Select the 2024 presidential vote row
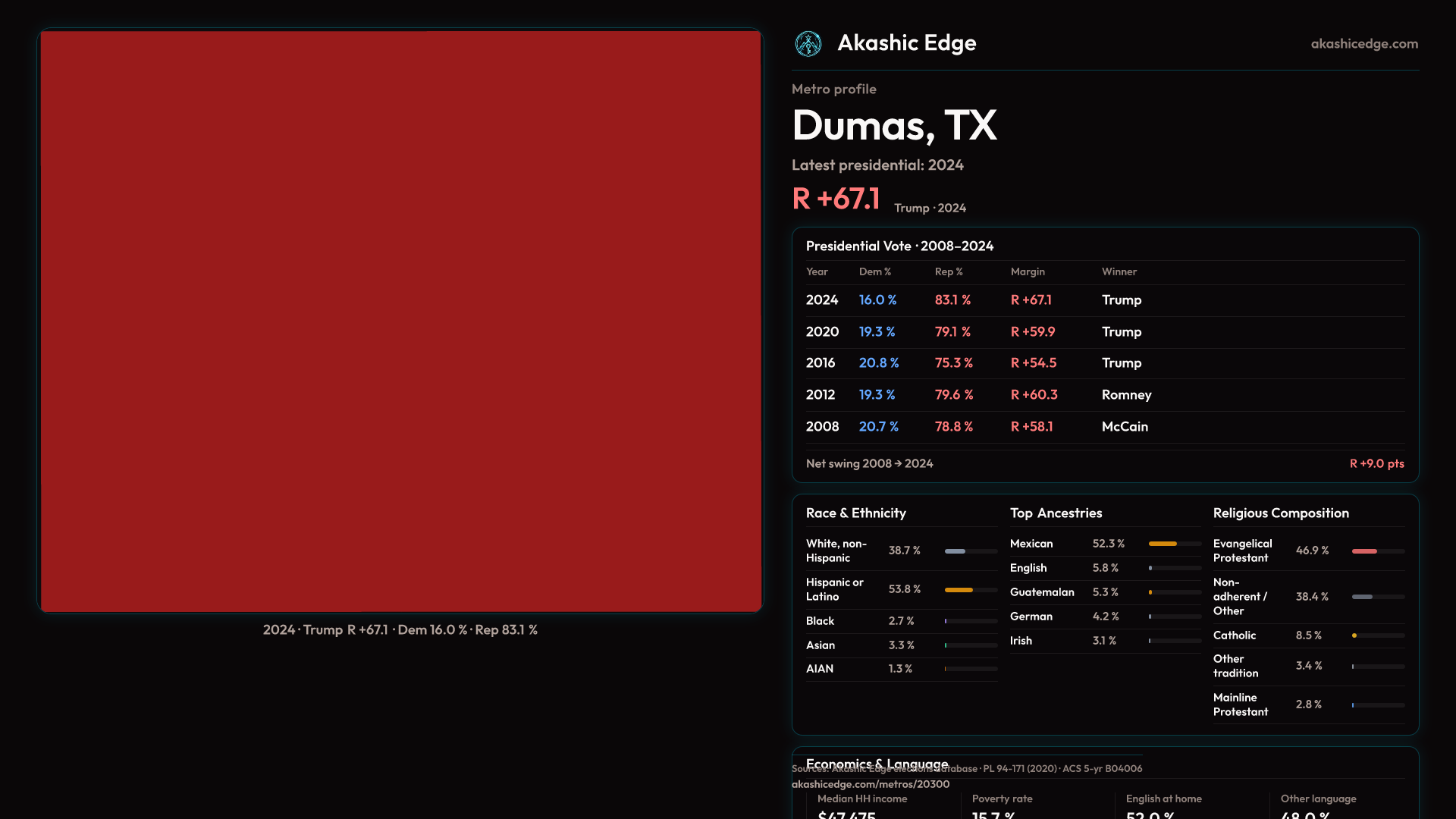Screen dimensions: 1456x819 [1104, 300]
